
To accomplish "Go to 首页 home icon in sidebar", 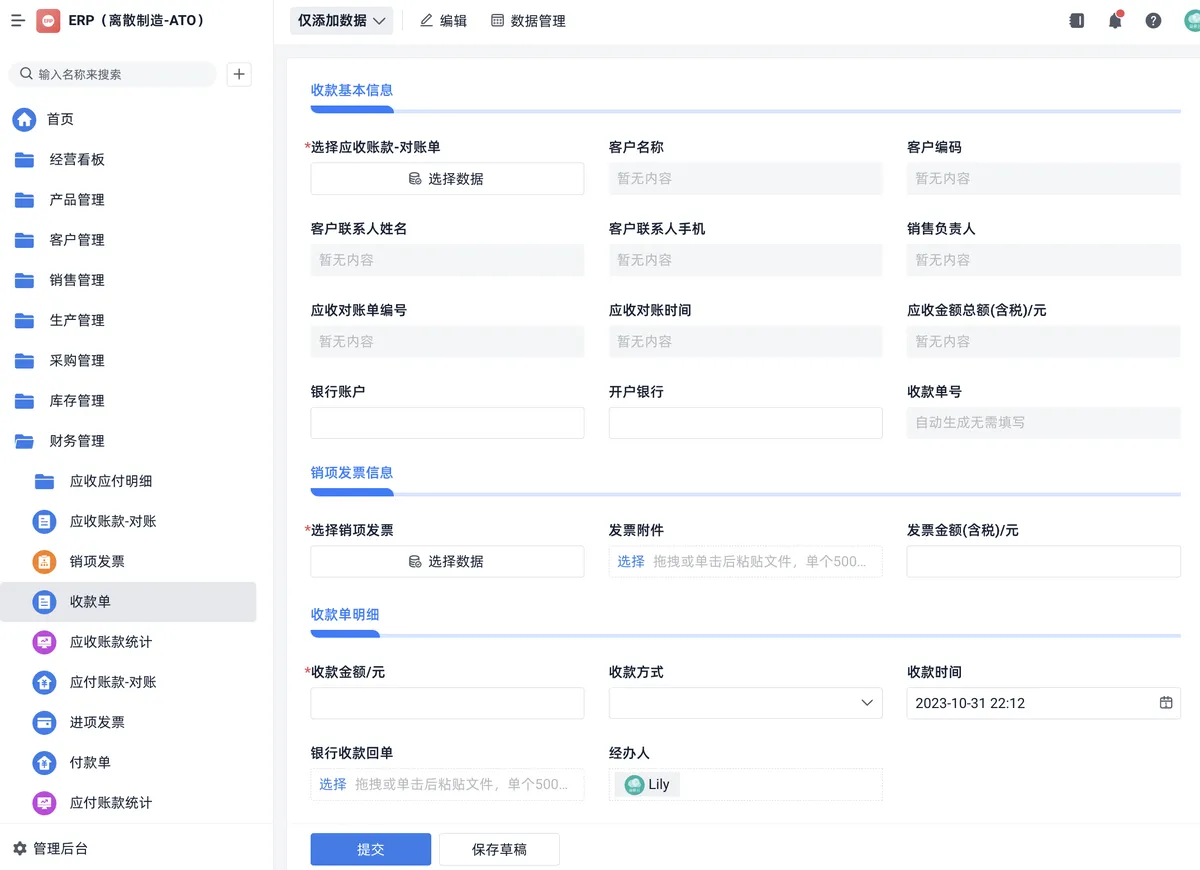I will (24, 119).
